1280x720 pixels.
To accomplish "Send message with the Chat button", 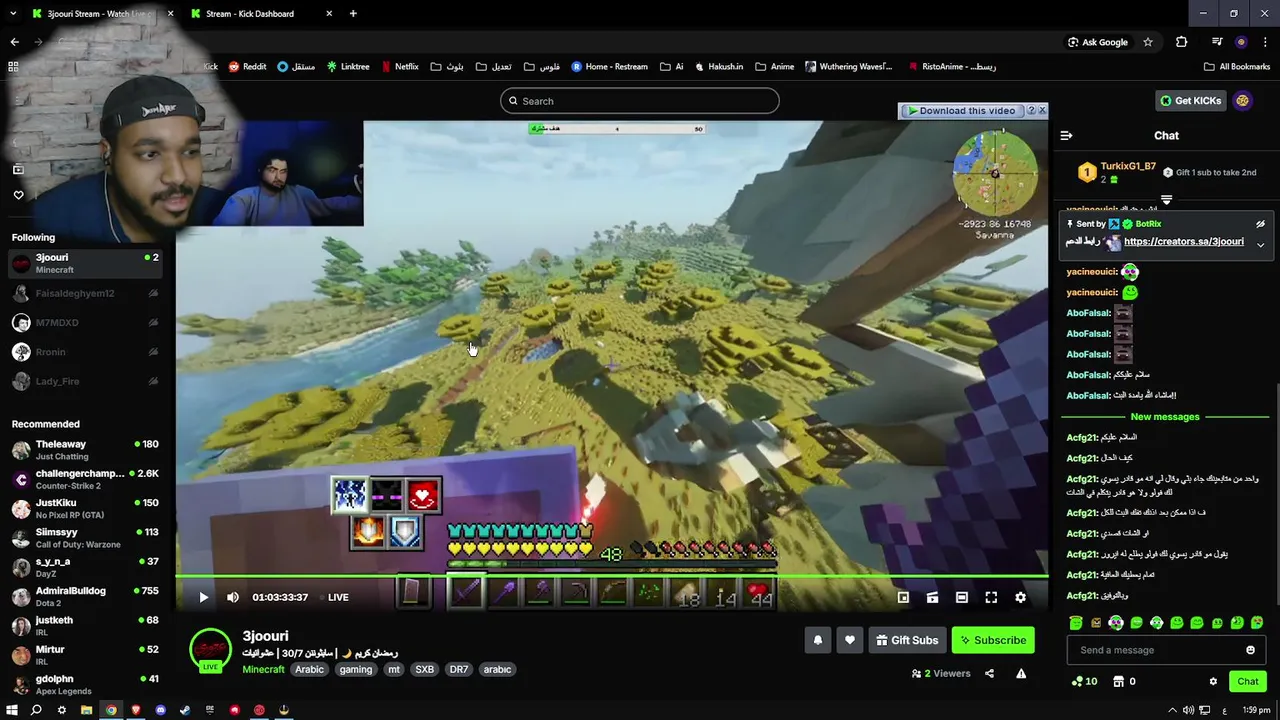I will click(1247, 681).
